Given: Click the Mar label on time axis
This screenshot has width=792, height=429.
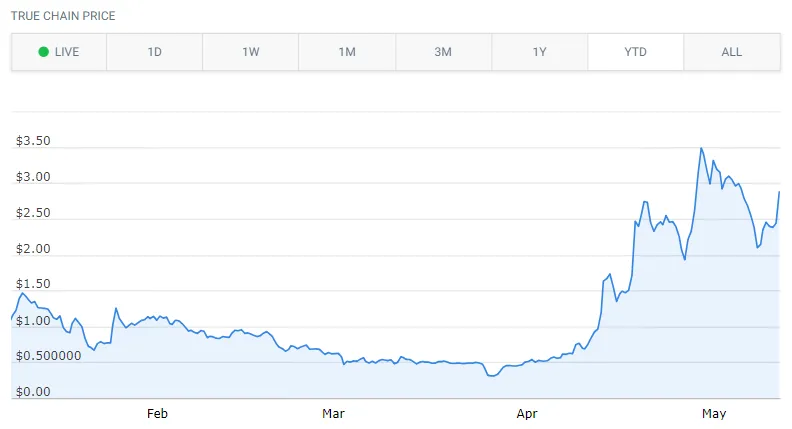Looking at the screenshot, I should coord(333,414).
